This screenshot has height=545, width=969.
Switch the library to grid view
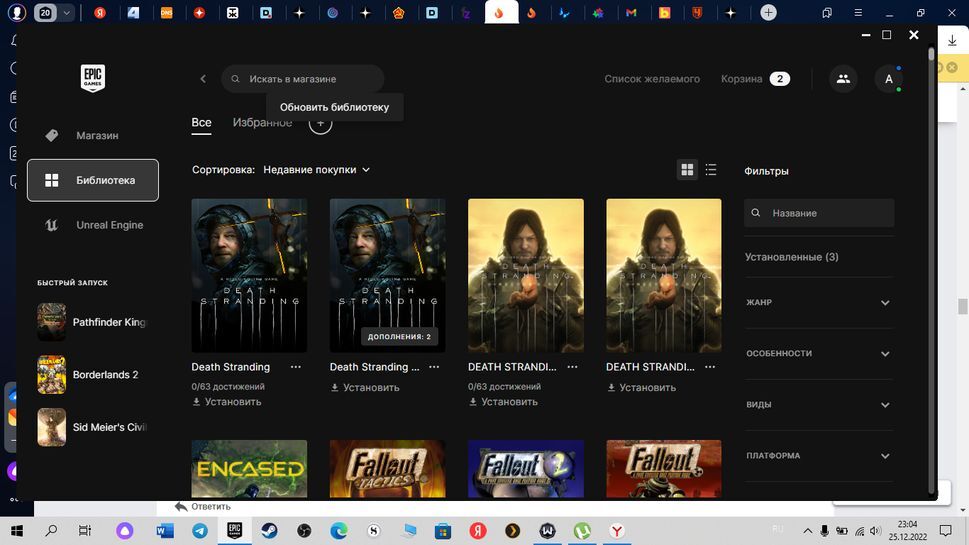point(687,170)
